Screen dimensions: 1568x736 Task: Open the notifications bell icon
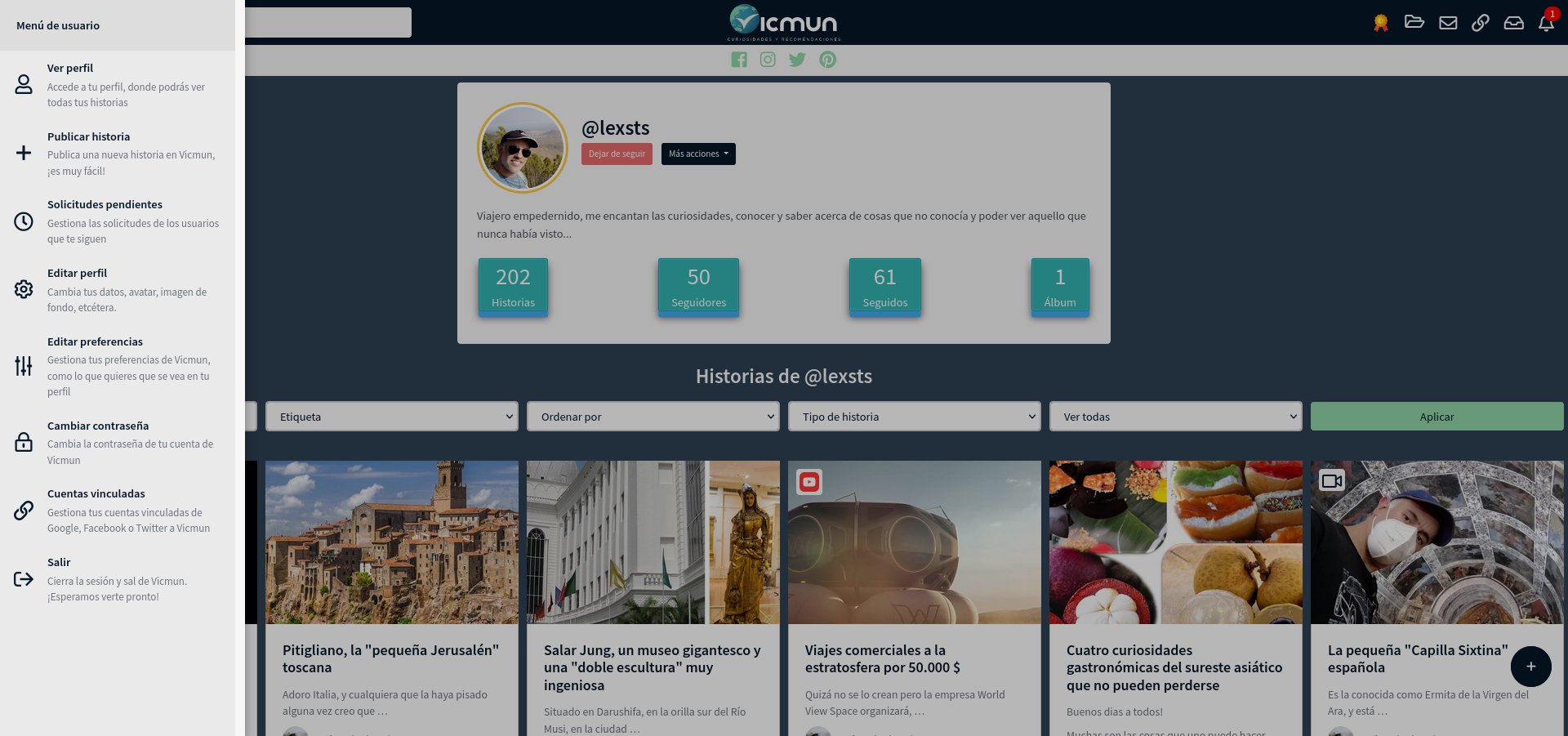1546,23
